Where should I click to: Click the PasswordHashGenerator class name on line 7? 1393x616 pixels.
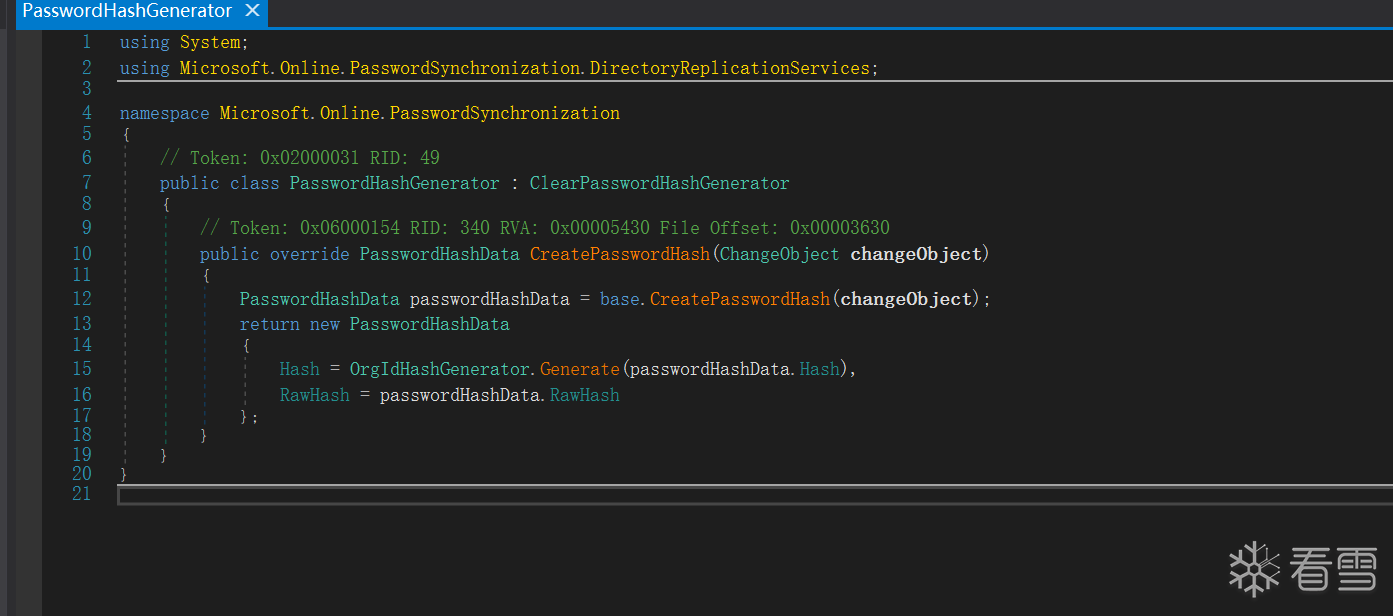point(394,183)
